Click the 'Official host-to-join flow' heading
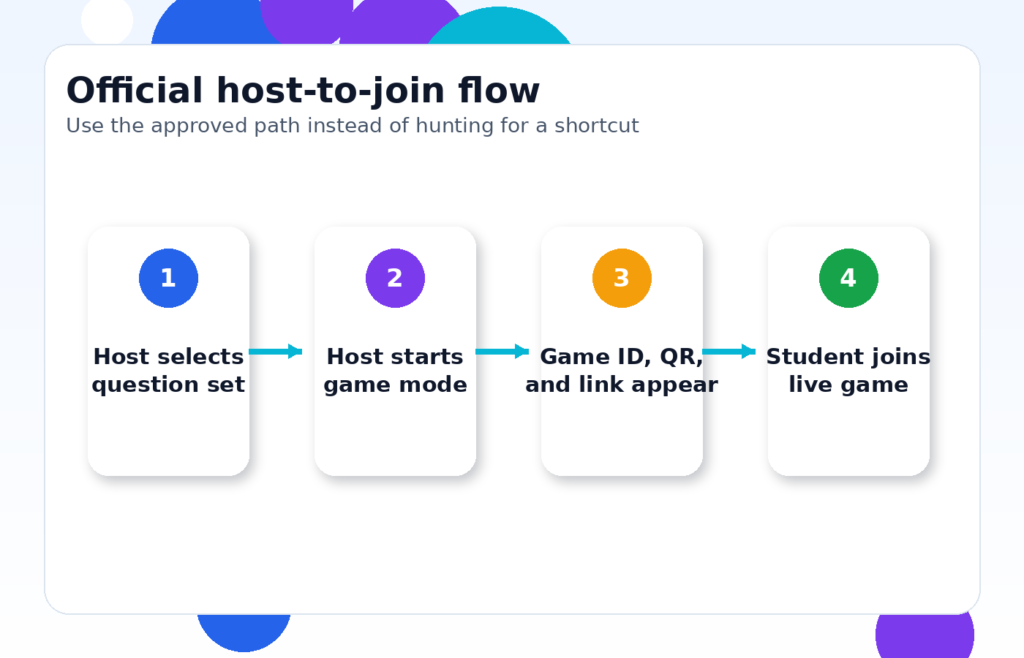The width and height of the screenshot is (1024, 658). 302,90
